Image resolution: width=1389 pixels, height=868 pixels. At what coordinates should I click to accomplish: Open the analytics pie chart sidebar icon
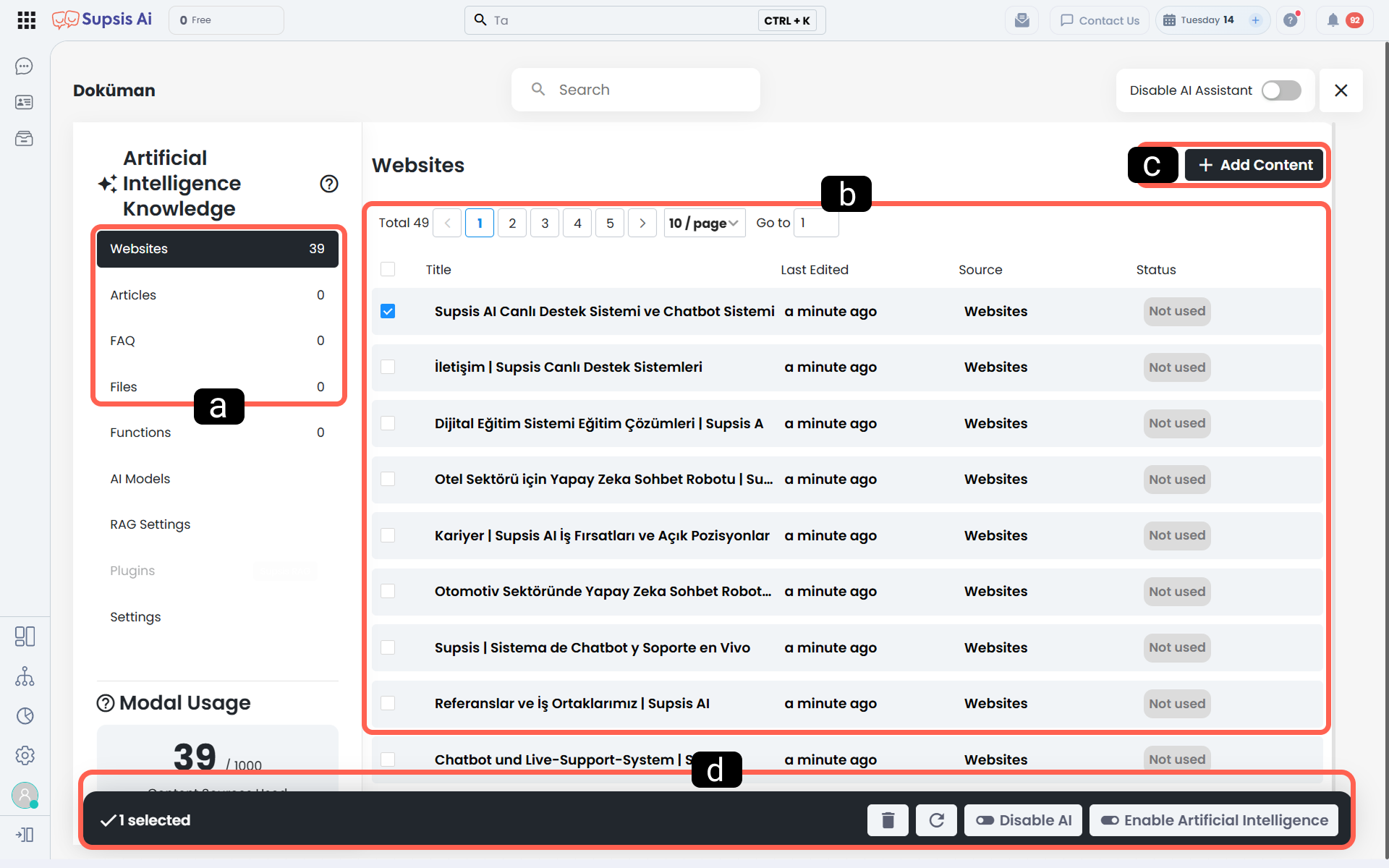click(x=25, y=716)
